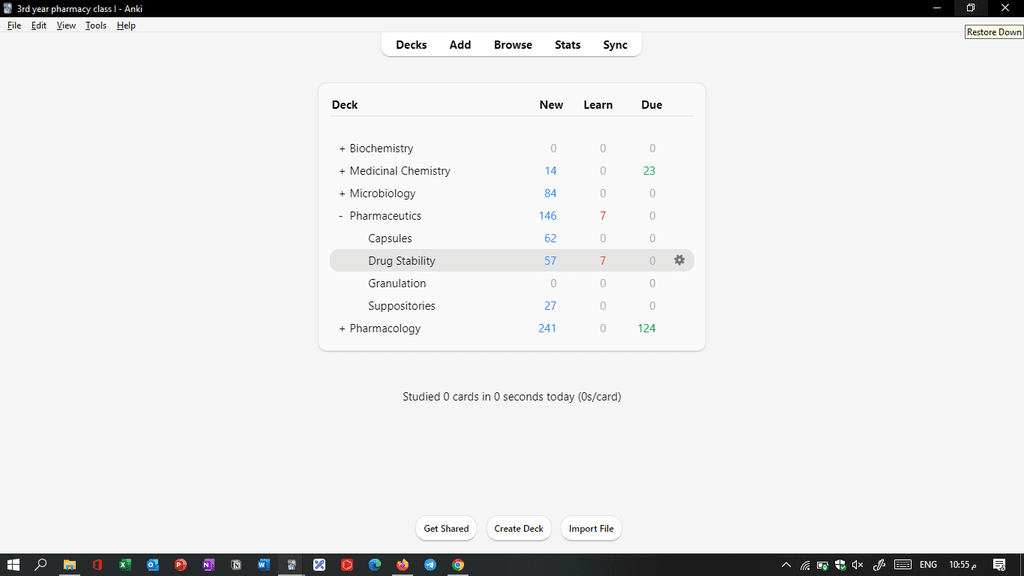Collapse the Pharmaceutics deck minus sign
1024x576 pixels.
point(341,216)
